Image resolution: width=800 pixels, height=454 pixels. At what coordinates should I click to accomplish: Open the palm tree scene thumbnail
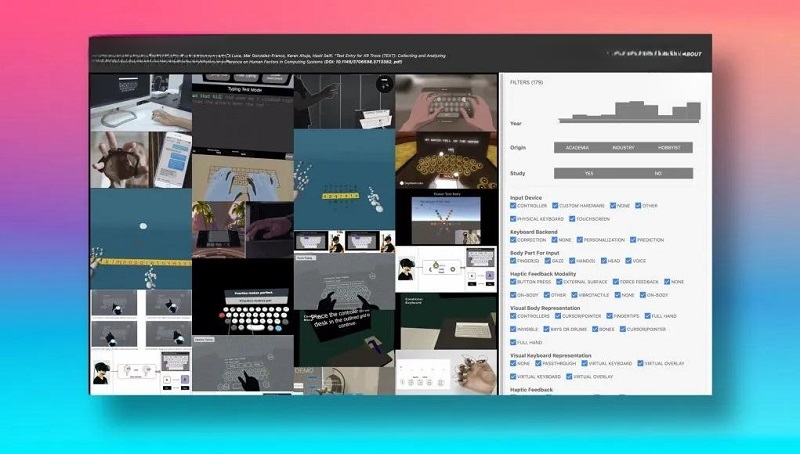tap(243, 230)
